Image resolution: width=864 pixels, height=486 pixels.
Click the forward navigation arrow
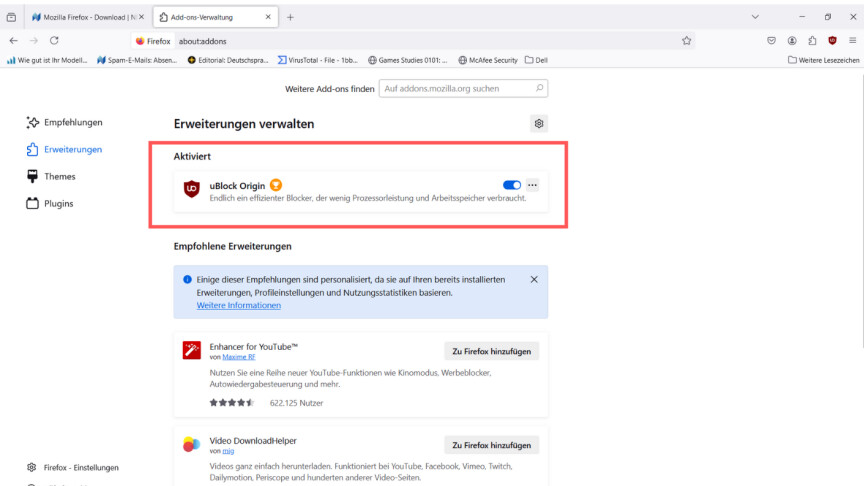click(x=34, y=41)
